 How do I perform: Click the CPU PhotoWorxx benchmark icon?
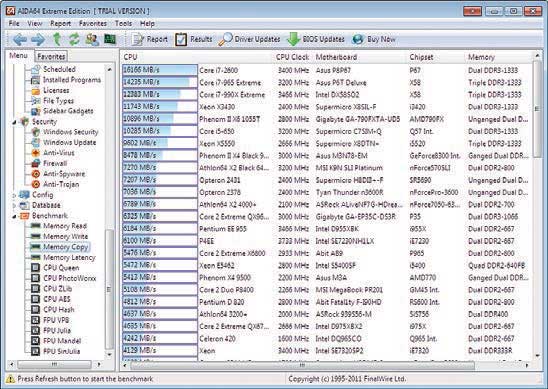pyautogui.click(x=35, y=278)
